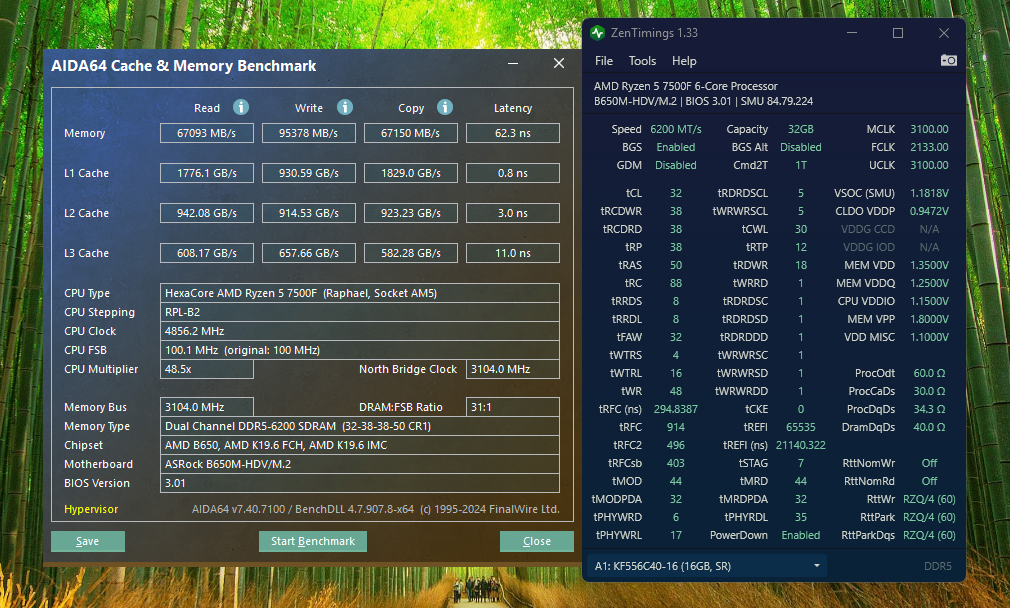1010x608 pixels.
Task: Open the Tools menu in ZenTimings
Action: (x=642, y=61)
